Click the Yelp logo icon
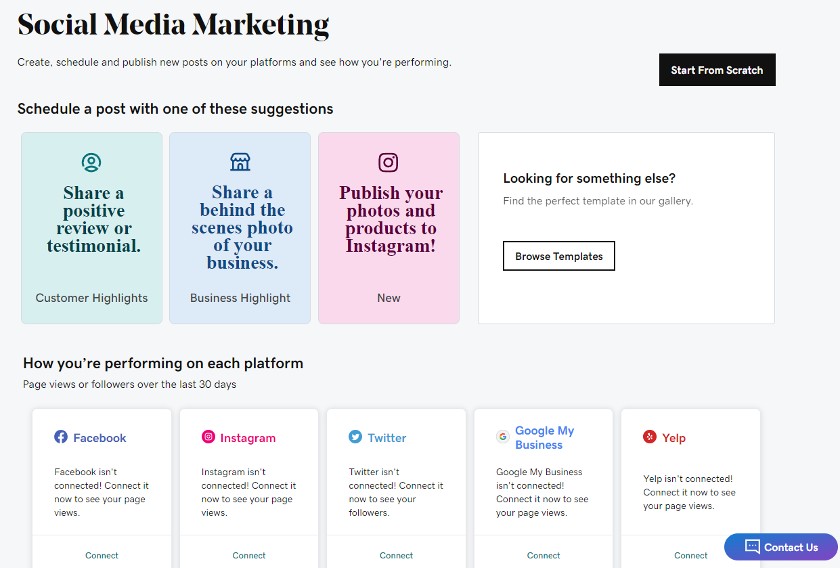 [x=649, y=437]
